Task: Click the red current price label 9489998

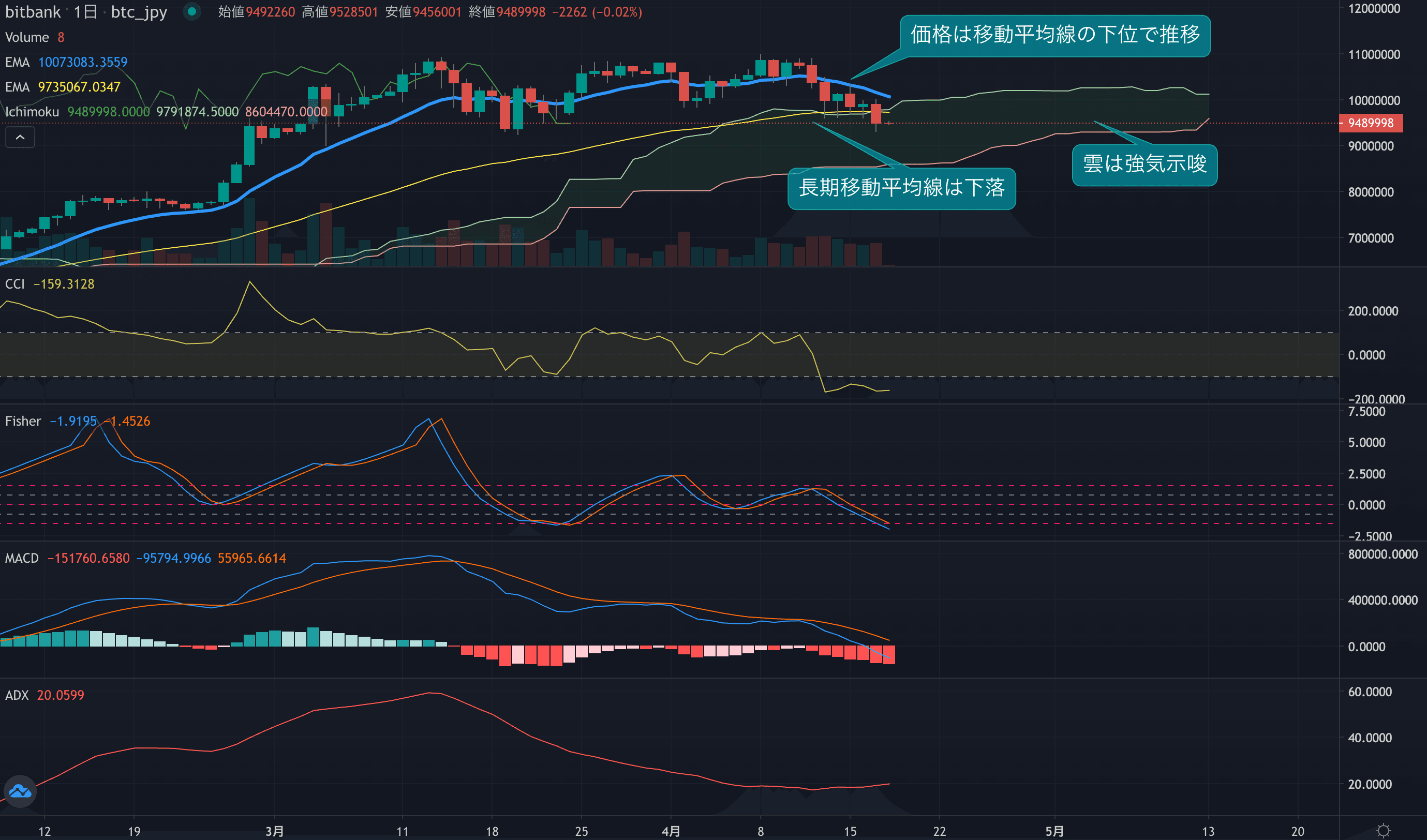Action: click(x=1371, y=123)
